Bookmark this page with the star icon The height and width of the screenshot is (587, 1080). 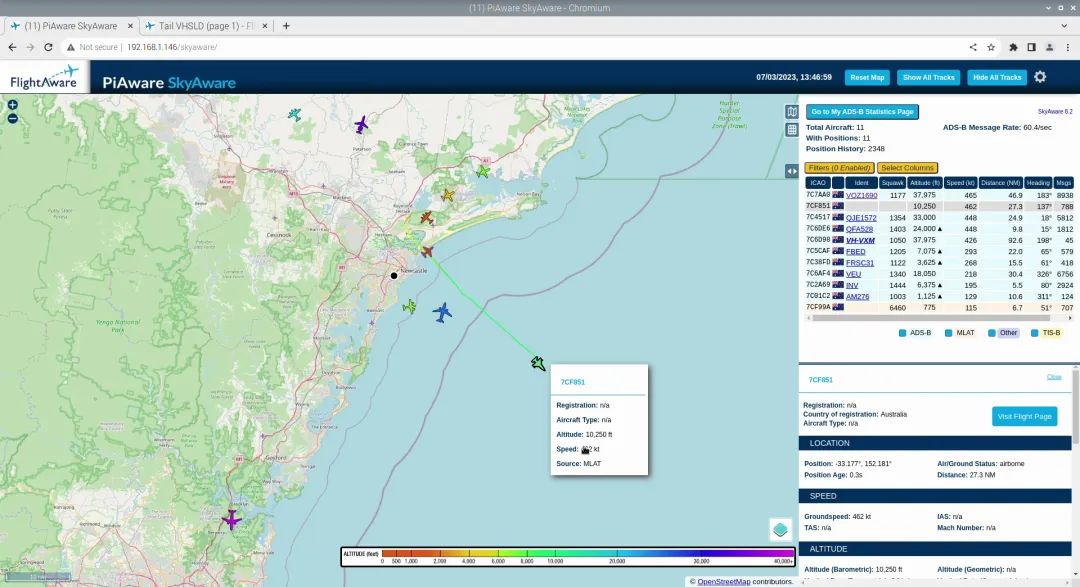point(991,48)
